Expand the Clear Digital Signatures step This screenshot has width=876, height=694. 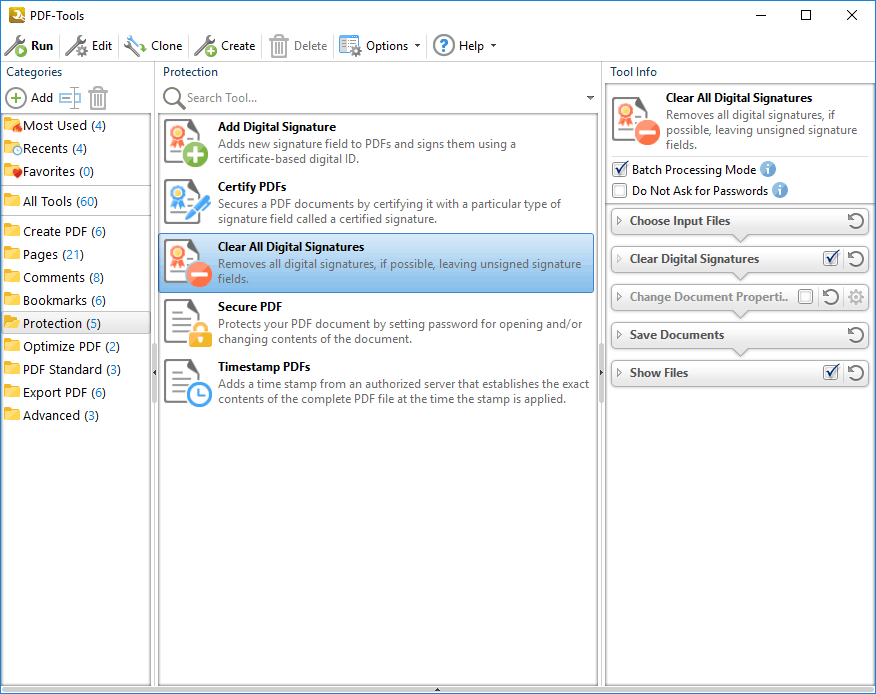pos(619,259)
